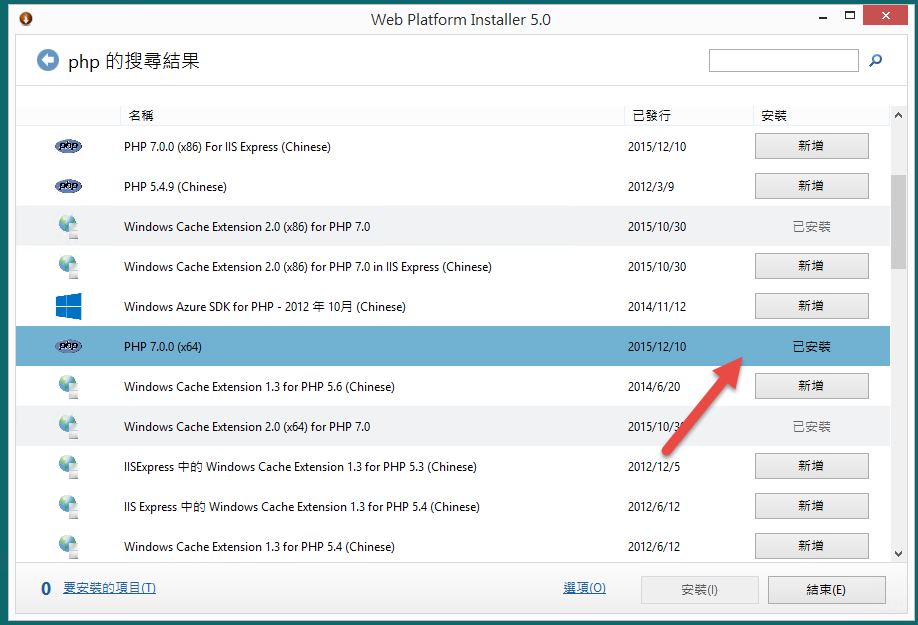918x625 pixels.
Task: Go back using the blue arrow icon
Action: coord(48,60)
